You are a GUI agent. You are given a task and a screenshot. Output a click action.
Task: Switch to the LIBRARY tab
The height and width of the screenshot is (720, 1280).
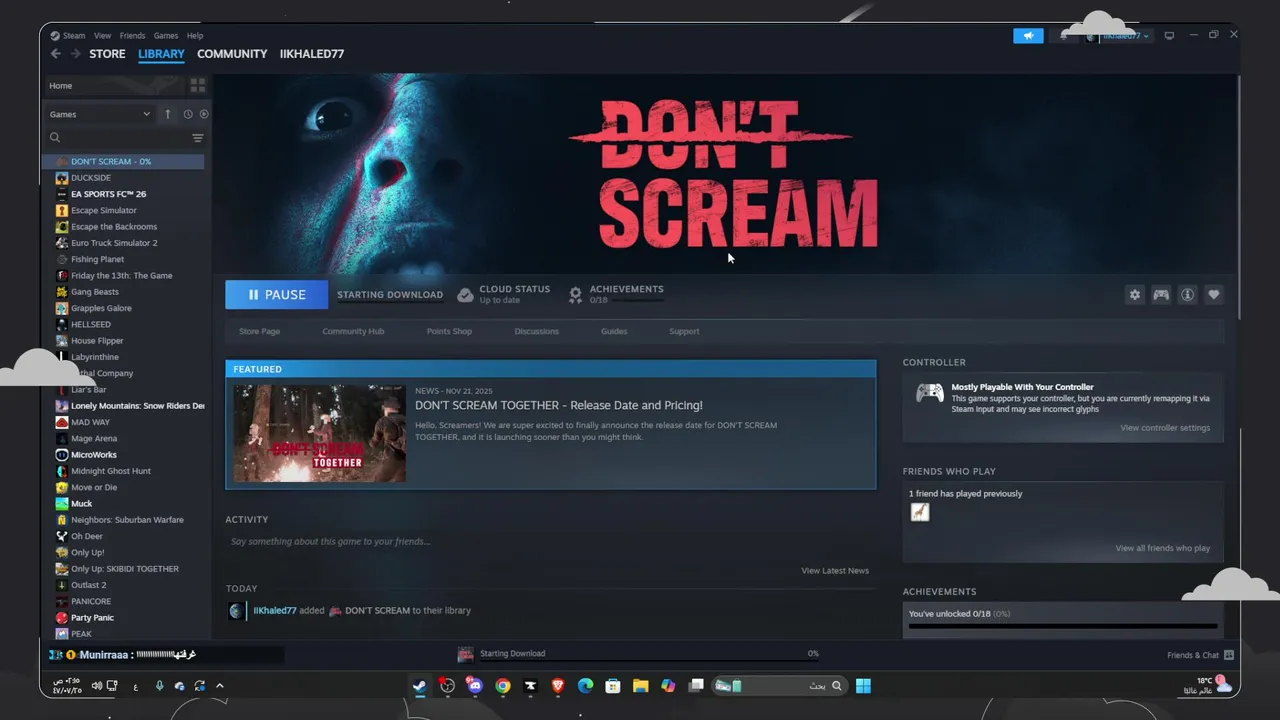pyautogui.click(x=161, y=54)
